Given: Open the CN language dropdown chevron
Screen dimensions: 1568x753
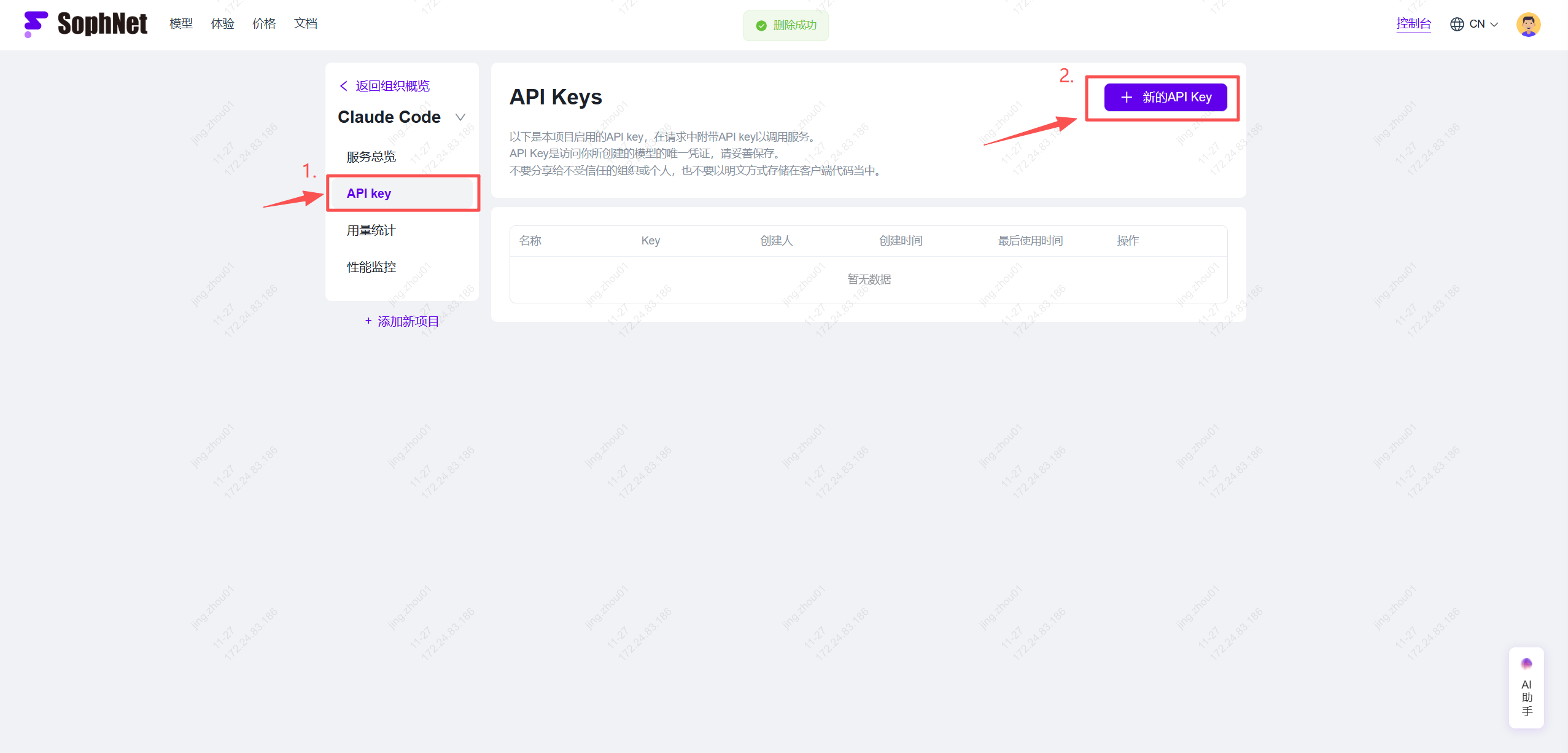Looking at the screenshot, I should (x=1494, y=25).
